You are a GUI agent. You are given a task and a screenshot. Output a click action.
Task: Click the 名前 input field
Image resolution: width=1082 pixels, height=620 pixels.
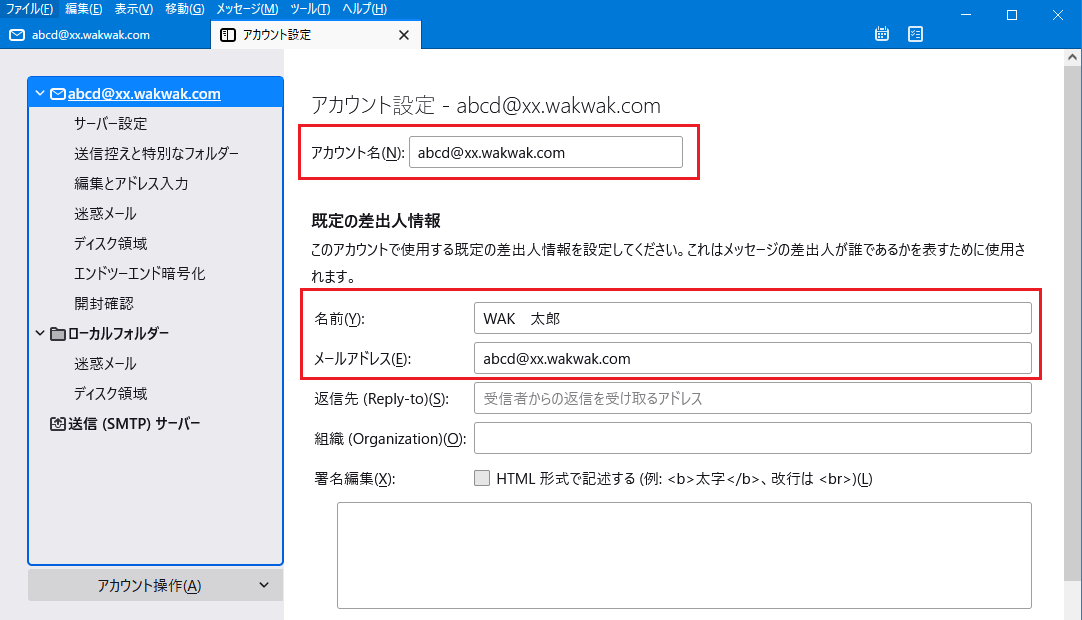tap(753, 318)
